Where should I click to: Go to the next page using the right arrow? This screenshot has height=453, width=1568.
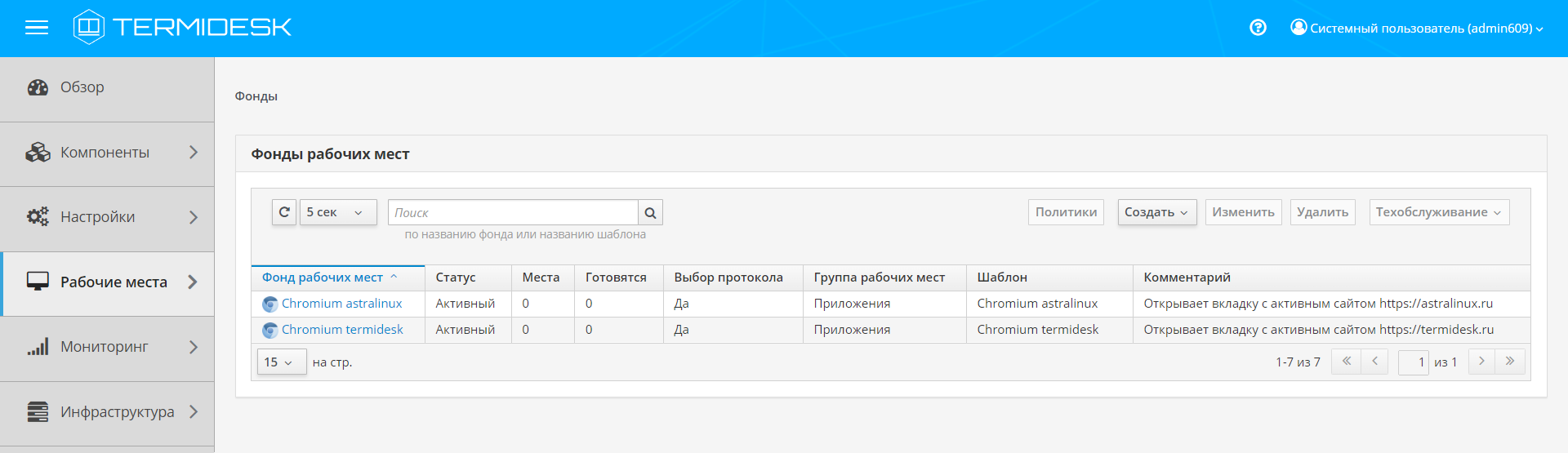click(1481, 362)
